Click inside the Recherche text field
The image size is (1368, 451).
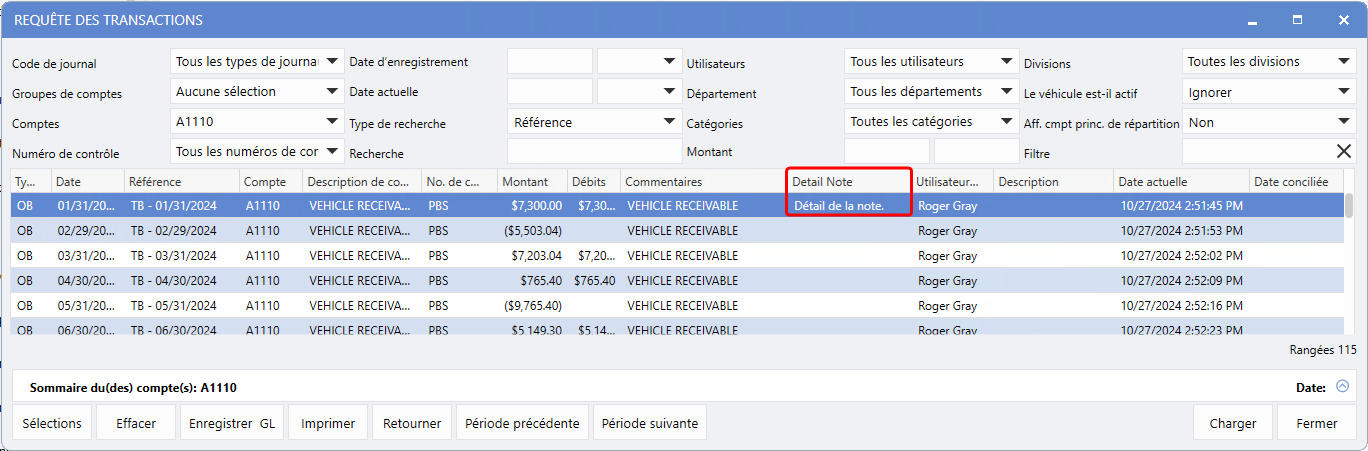[594, 152]
